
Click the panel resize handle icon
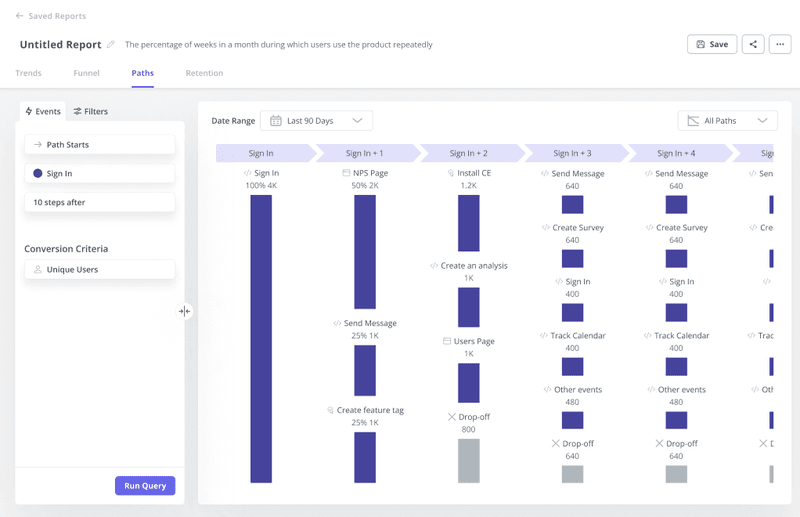185,311
